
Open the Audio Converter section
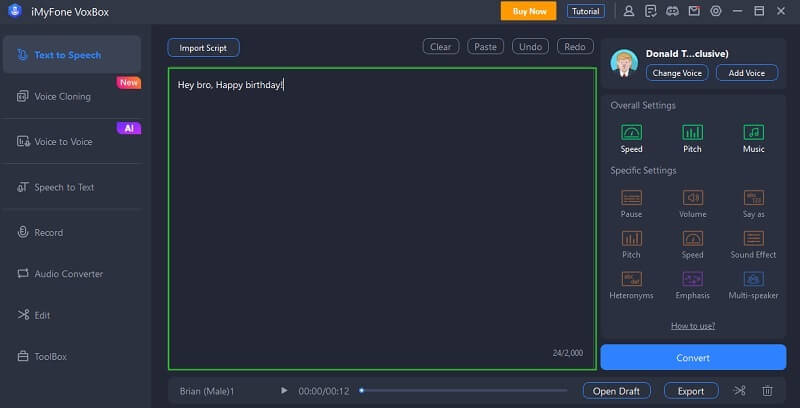point(72,274)
